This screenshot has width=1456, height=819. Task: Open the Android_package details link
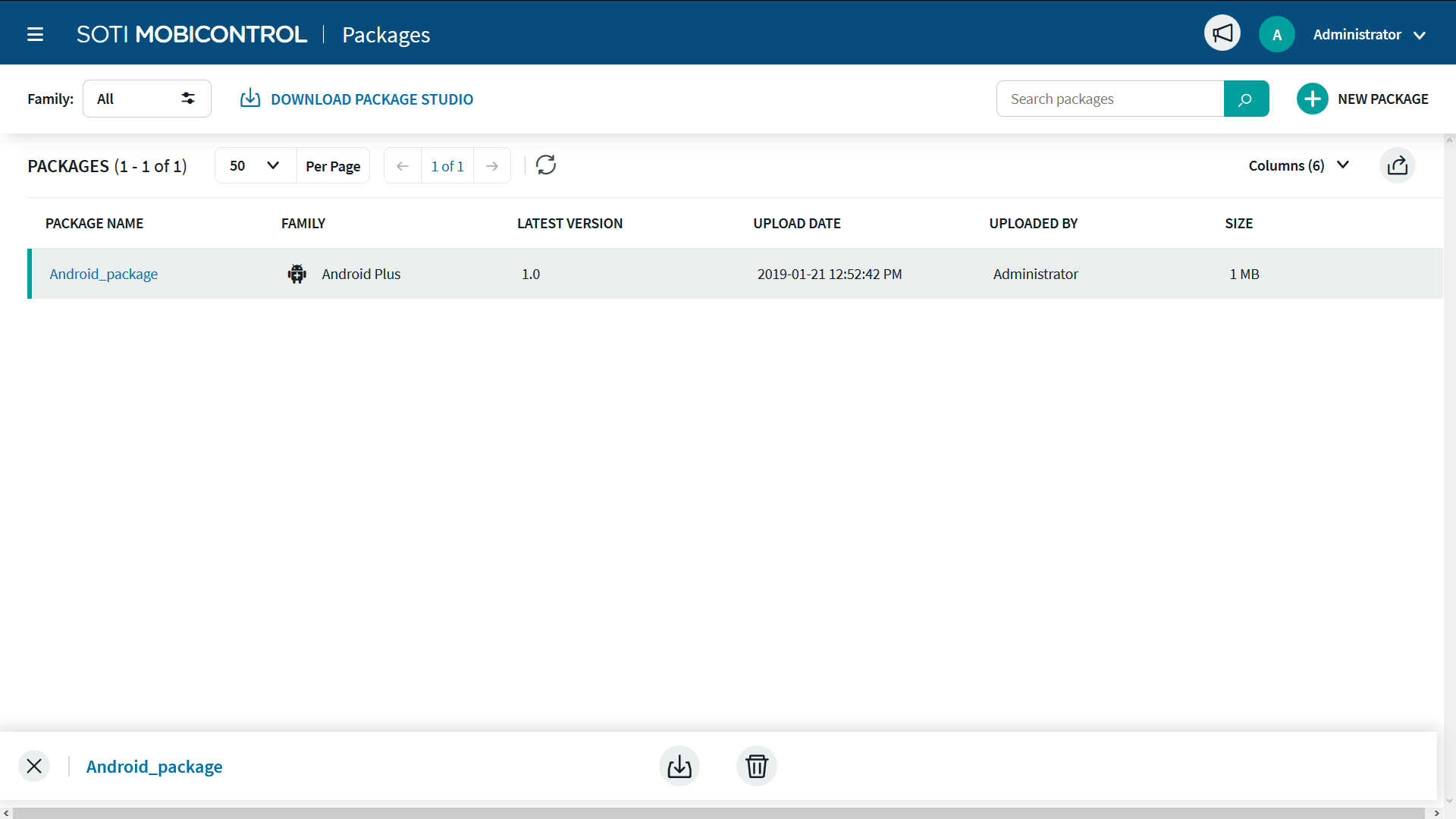tap(103, 274)
